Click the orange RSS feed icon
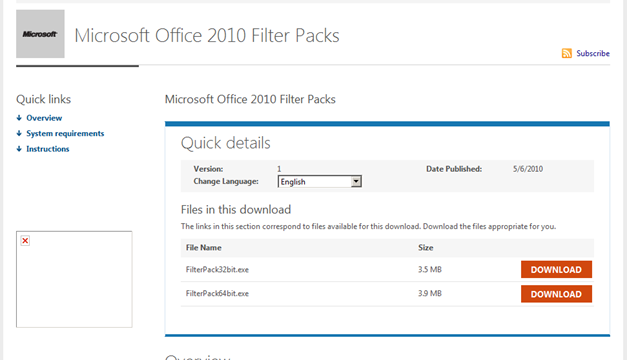Viewport: 627px width, 360px height. pyautogui.click(x=567, y=53)
